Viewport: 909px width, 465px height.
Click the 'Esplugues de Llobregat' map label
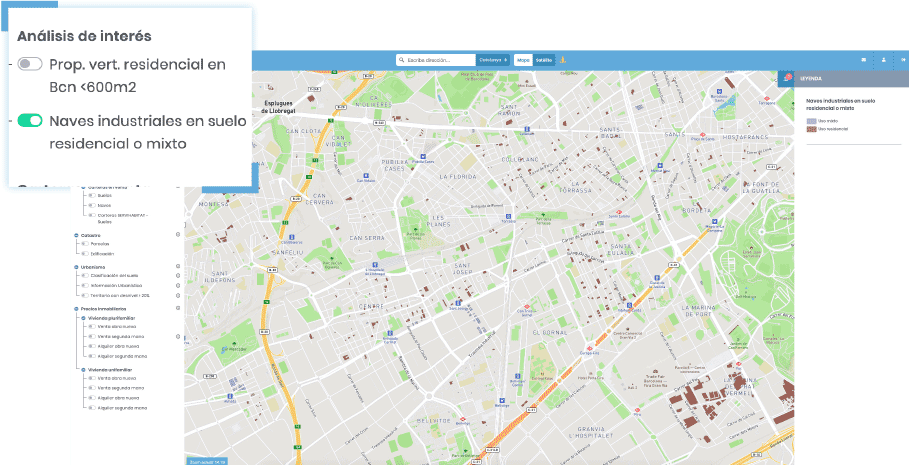click(277, 107)
